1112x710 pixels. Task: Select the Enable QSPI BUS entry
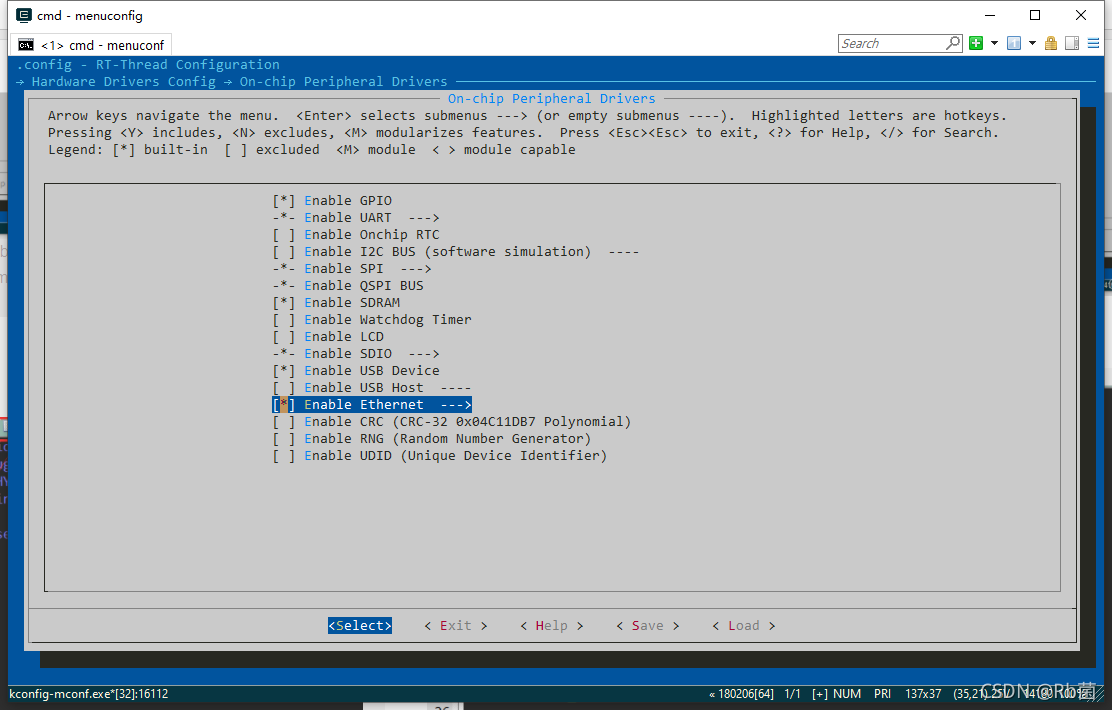pyautogui.click(x=348, y=286)
